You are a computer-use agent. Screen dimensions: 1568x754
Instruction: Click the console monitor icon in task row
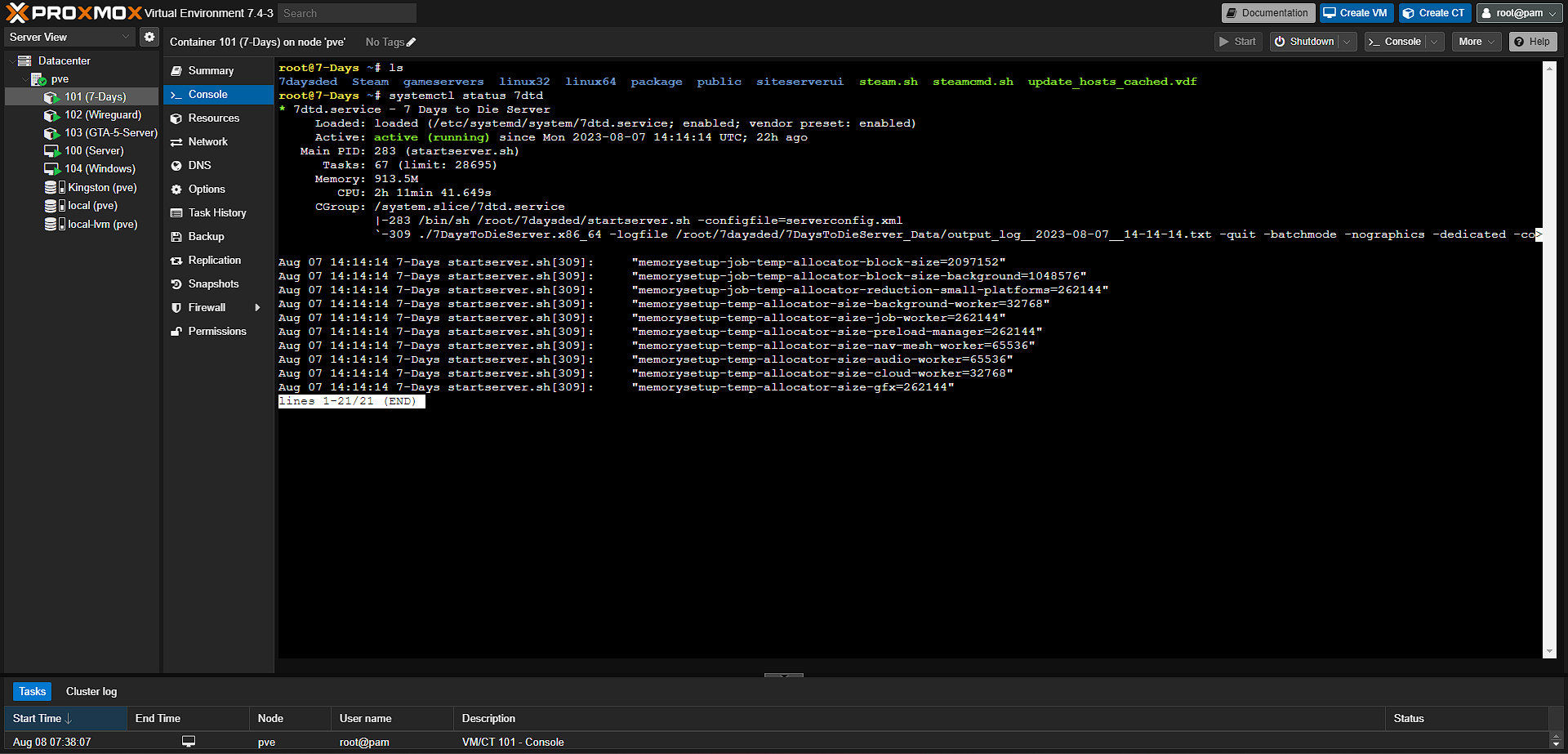[x=189, y=742]
